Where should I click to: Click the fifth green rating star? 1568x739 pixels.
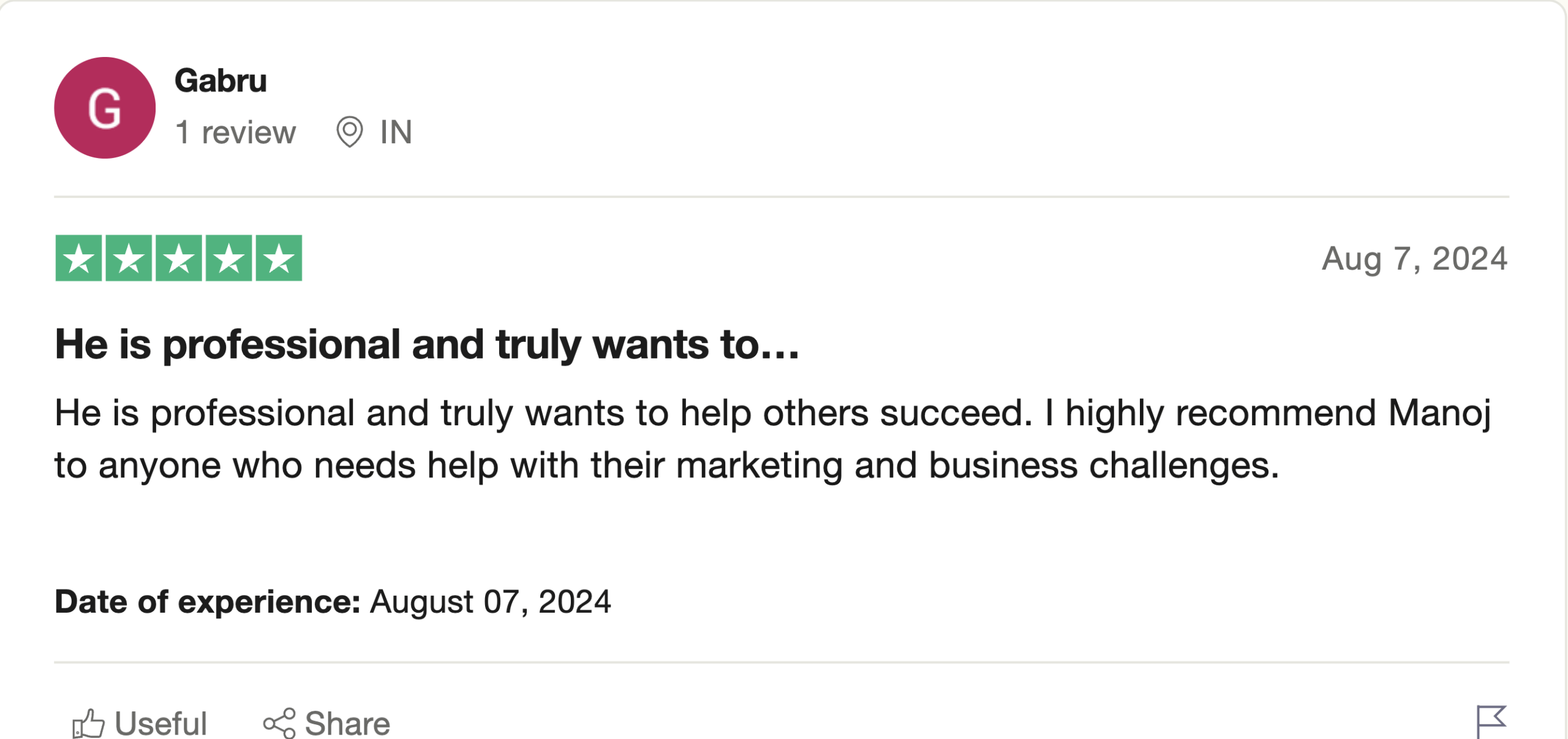point(279,258)
